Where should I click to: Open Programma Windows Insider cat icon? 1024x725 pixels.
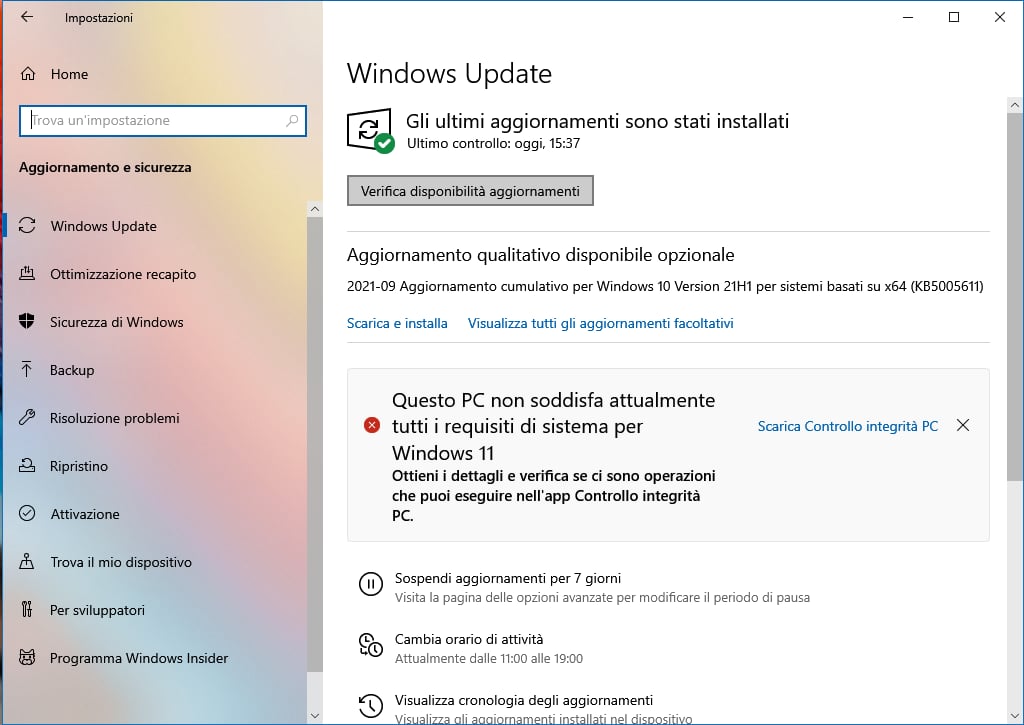[x=27, y=657]
